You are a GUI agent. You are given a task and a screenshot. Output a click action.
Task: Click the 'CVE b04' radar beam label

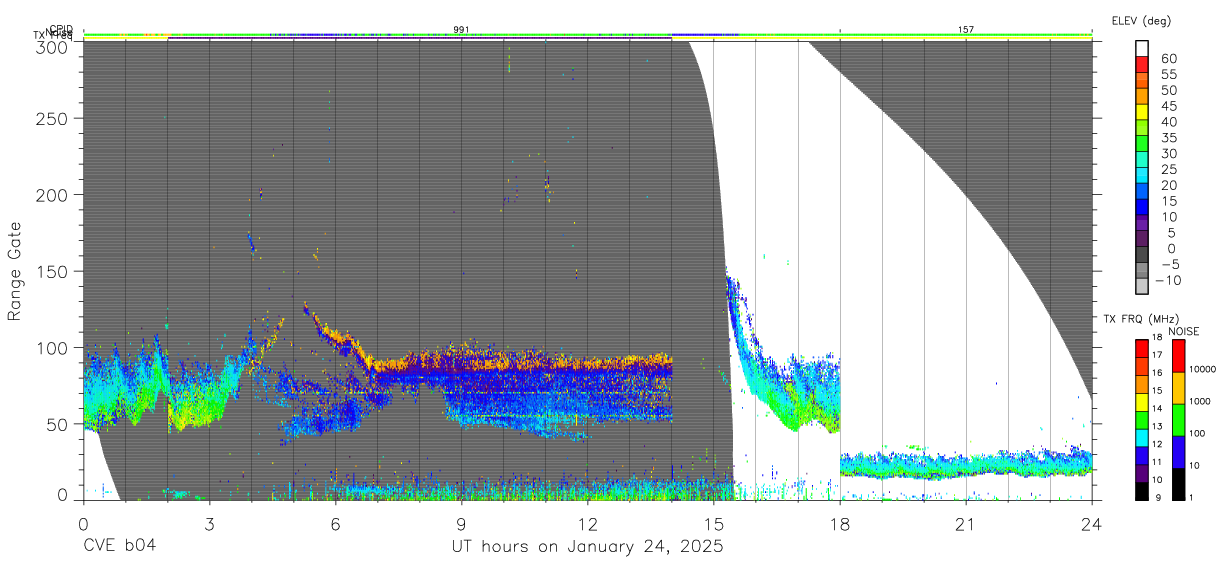[x=120, y=547]
